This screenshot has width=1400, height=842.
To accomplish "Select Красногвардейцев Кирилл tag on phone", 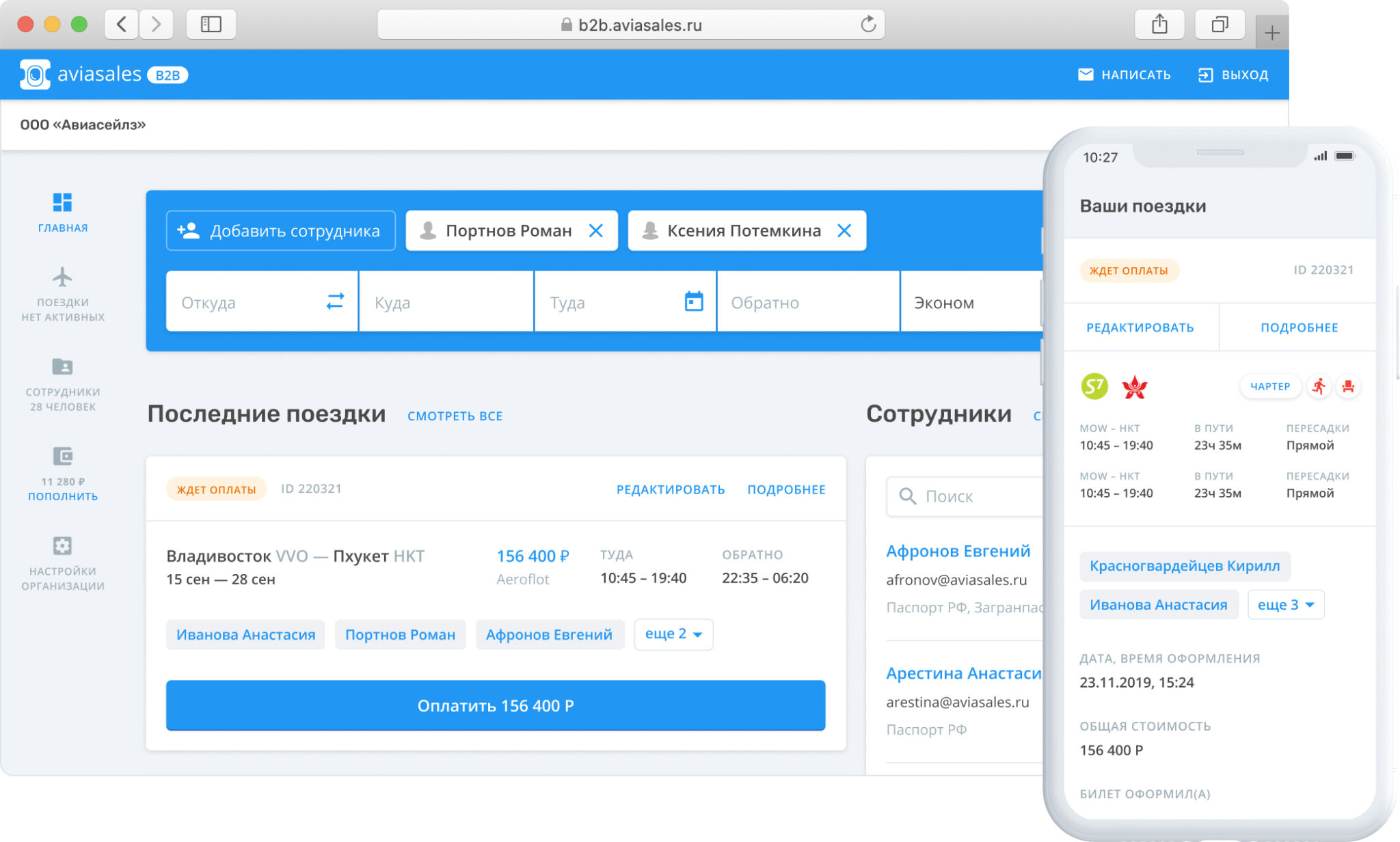I will point(1185,566).
